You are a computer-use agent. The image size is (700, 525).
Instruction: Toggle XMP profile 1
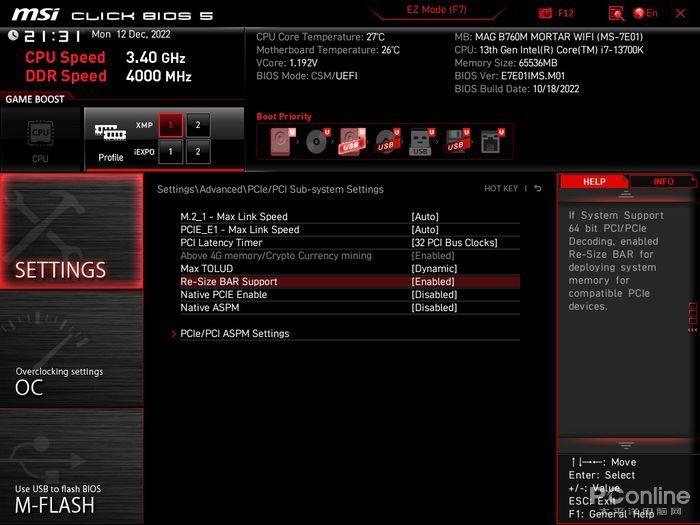click(x=171, y=125)
